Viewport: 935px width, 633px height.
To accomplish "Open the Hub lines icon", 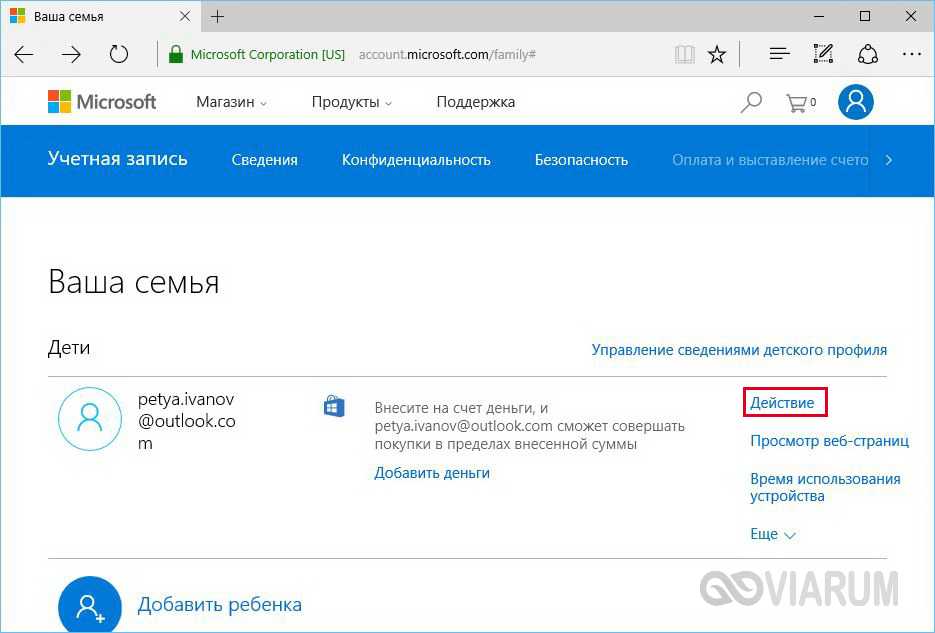I will point(779,54).
